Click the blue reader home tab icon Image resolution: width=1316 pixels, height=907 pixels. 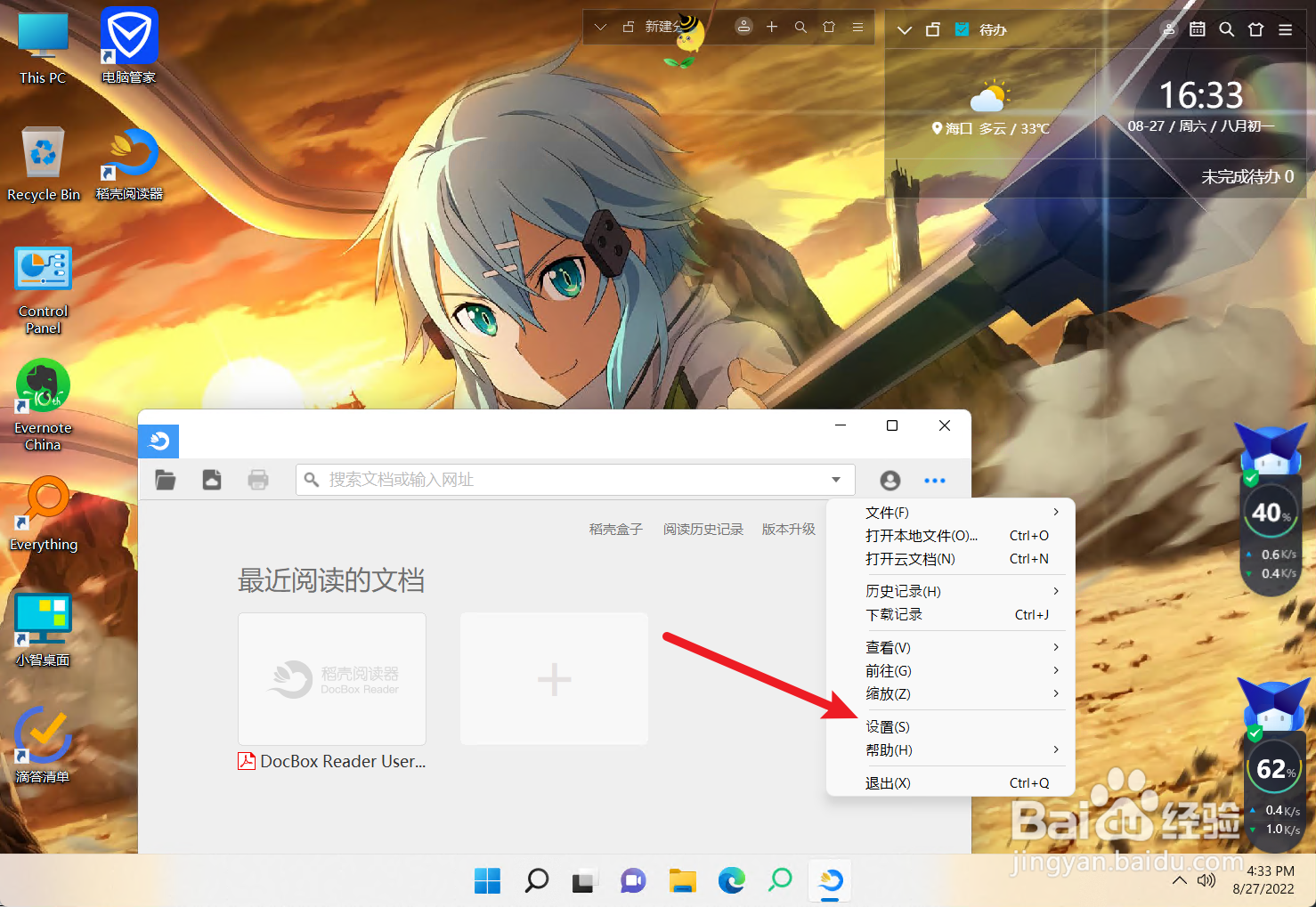pyautogui.click(x=158, y=441)
